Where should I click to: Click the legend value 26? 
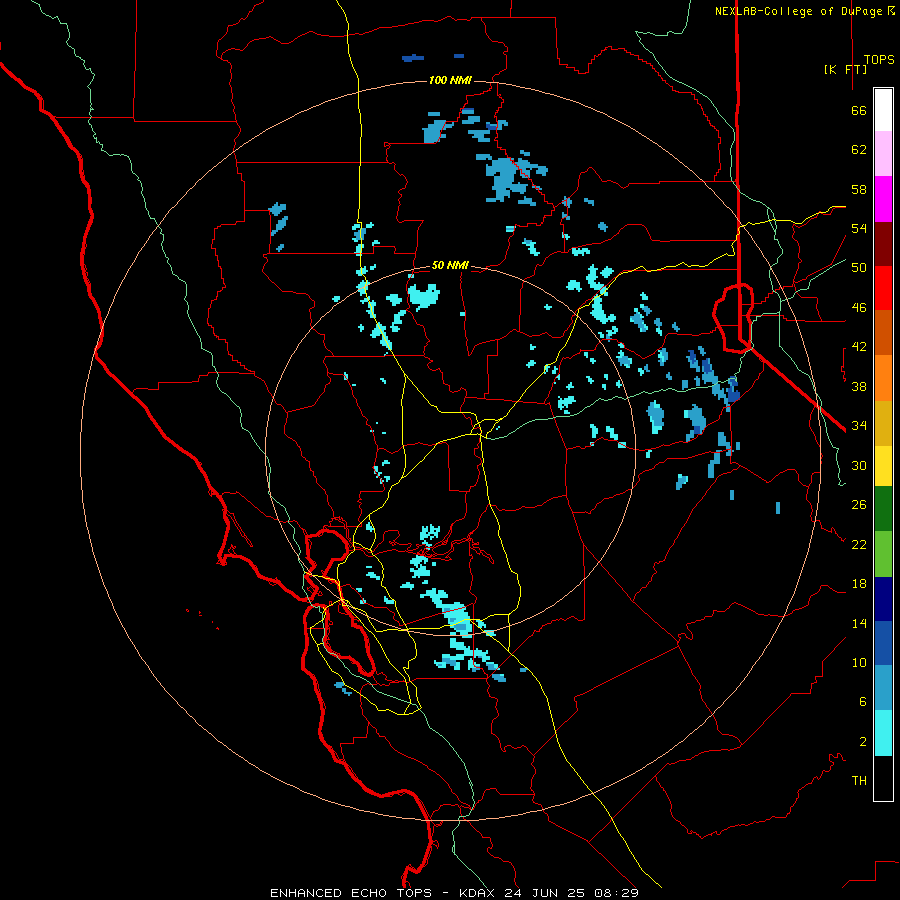click(859, 505)
